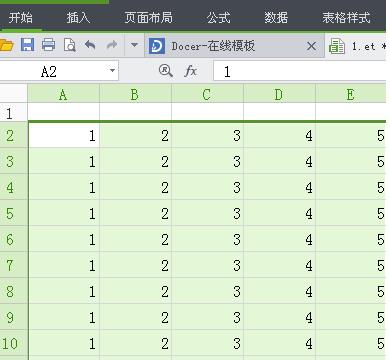The image size is (390, 360).
Task: Undo the last action
Action: pyautogui.click(x=90, y=45)
